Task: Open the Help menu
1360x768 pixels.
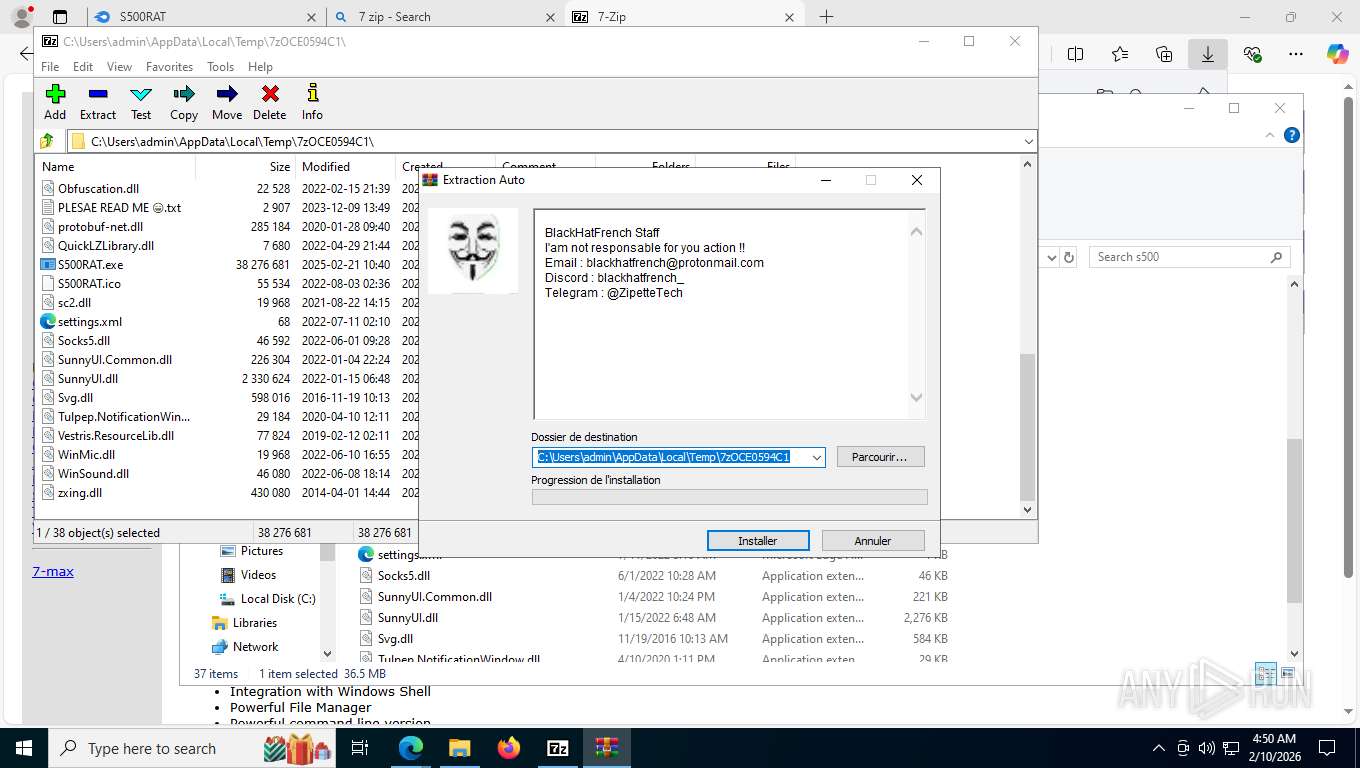Action: (260, 67)
